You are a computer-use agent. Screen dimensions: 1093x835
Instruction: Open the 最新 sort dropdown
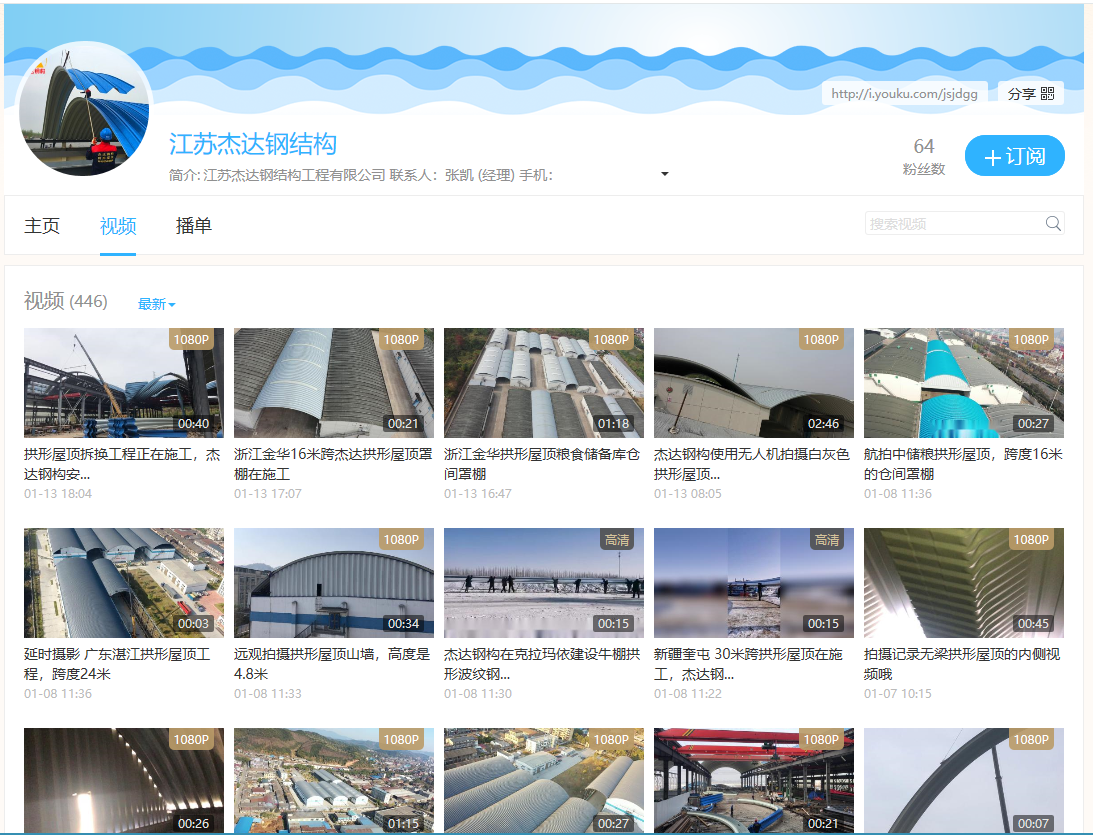pos(156,304)
